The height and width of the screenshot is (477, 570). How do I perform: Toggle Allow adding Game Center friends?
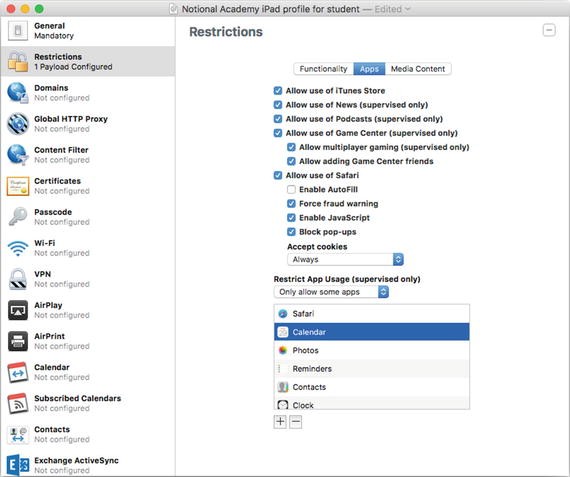tap(291, 161)
